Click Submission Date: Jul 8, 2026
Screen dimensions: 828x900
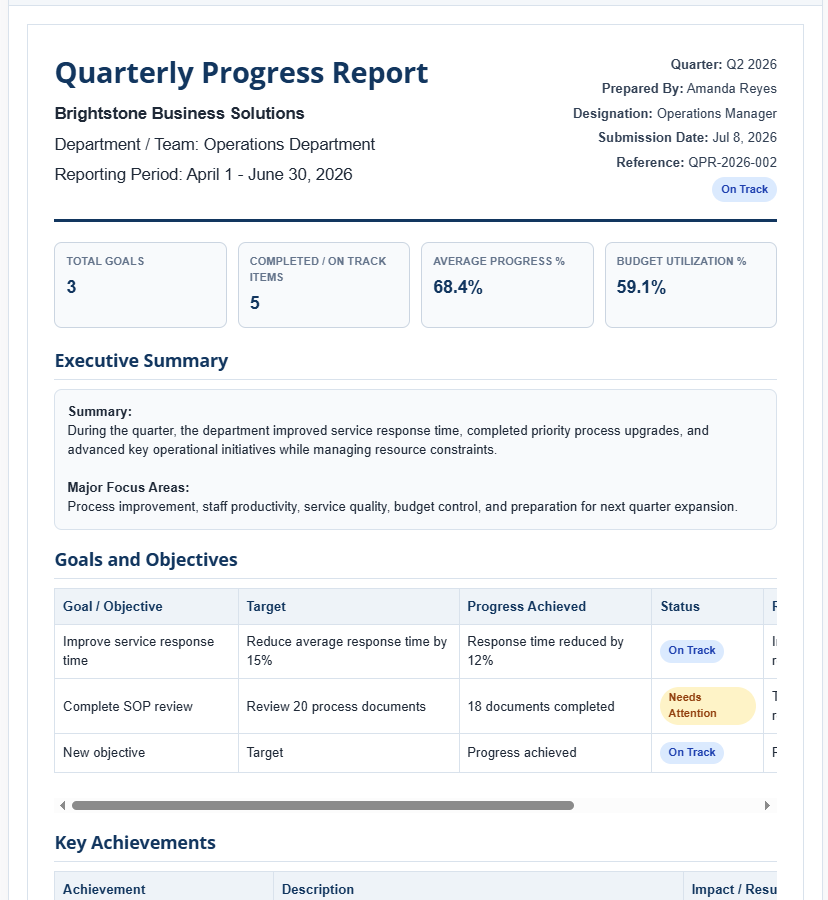687,138
